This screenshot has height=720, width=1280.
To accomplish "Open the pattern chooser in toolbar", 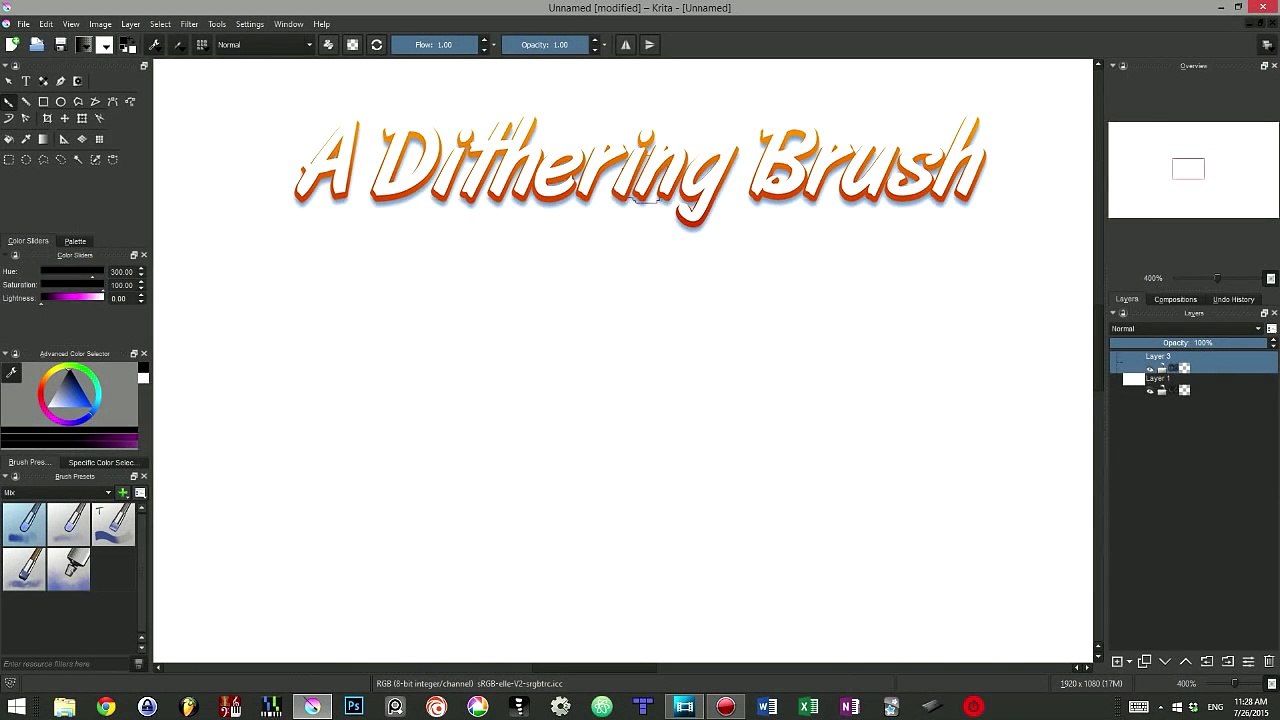I will coord(104,44).
